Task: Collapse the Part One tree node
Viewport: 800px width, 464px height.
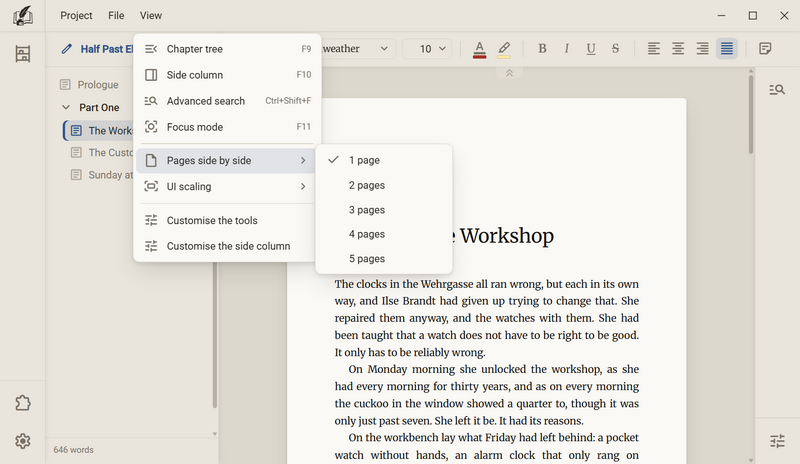Action: 66,108
